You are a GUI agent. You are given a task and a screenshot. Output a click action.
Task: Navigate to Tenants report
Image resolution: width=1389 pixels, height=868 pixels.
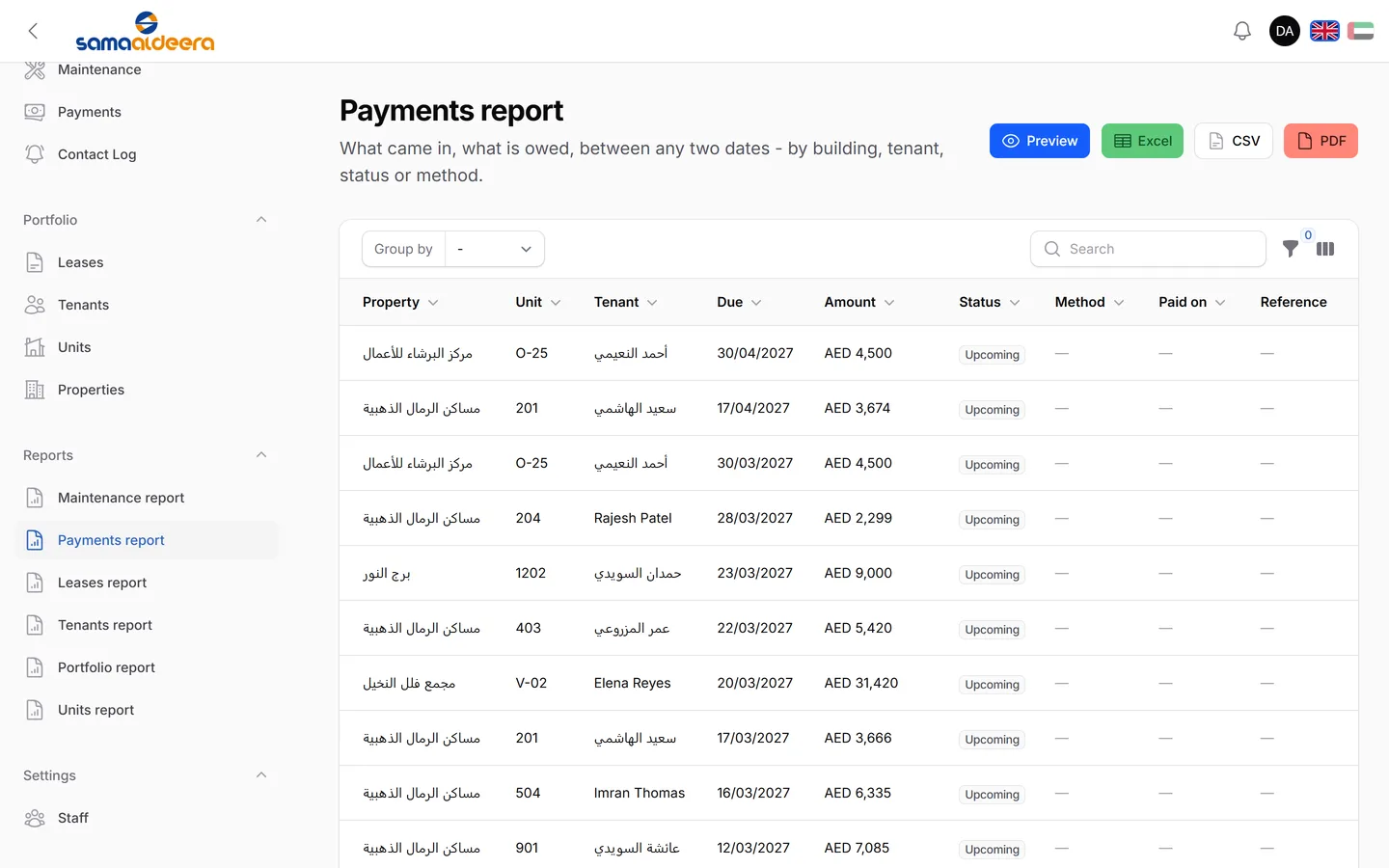(x=148, y=625)
